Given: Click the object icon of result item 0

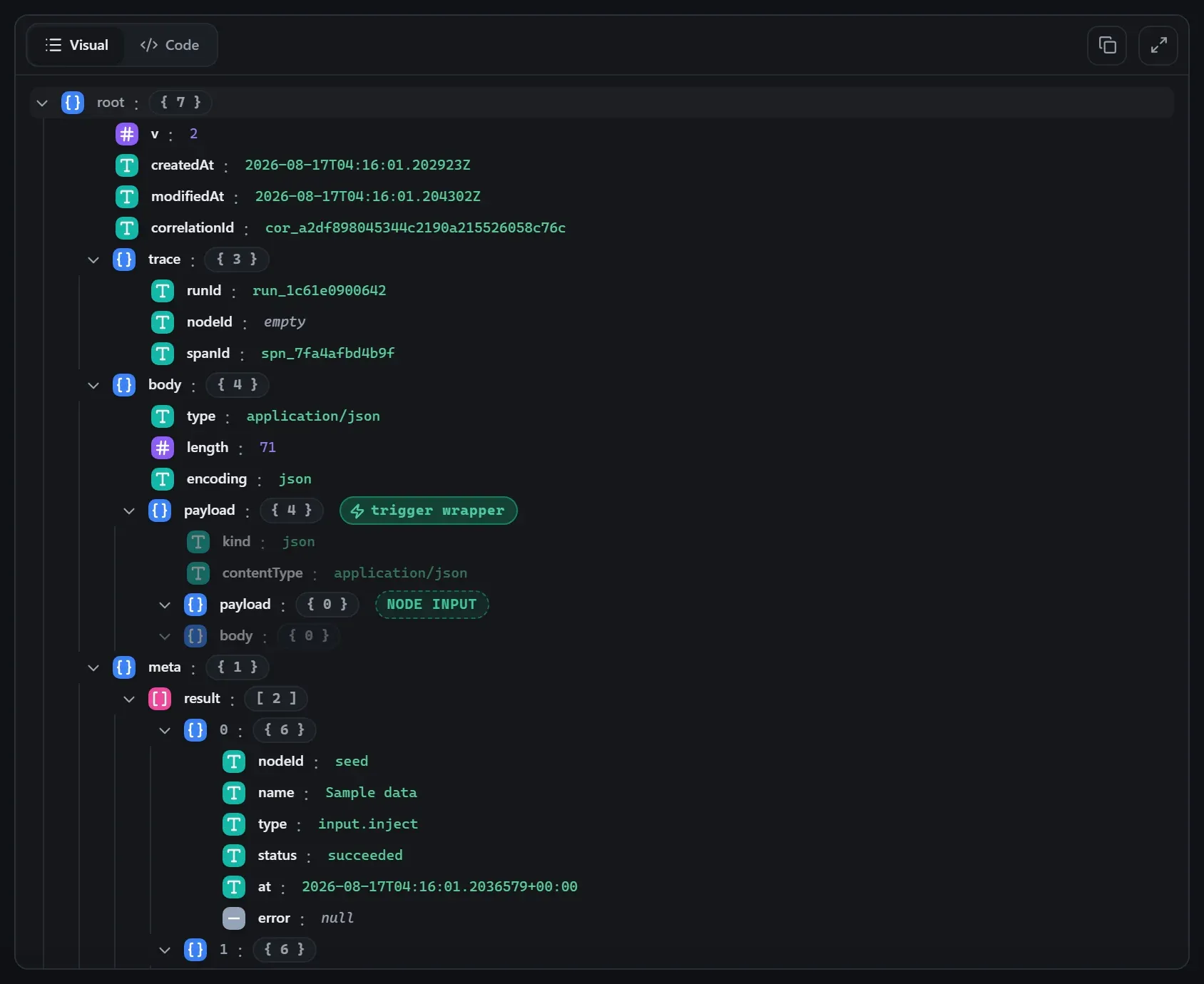Looking at the screenshot, I should 195,730.
